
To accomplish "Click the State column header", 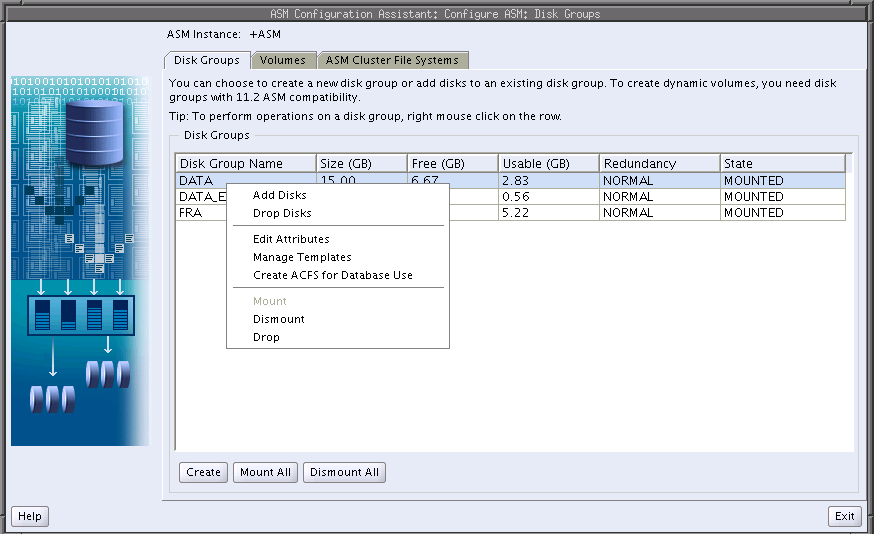I will click(783, 163).
